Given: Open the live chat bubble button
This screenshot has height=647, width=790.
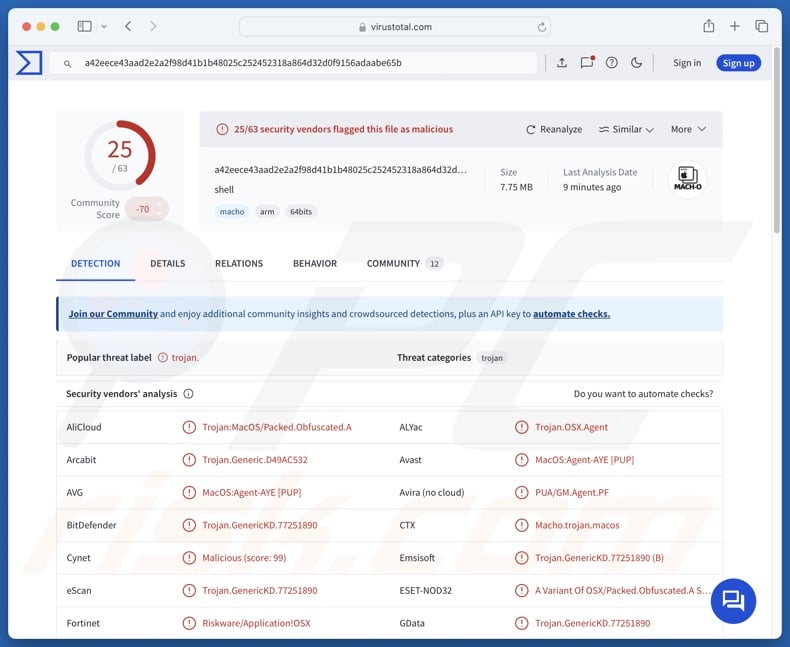Looking at the screenshot, I should point(733,601).
